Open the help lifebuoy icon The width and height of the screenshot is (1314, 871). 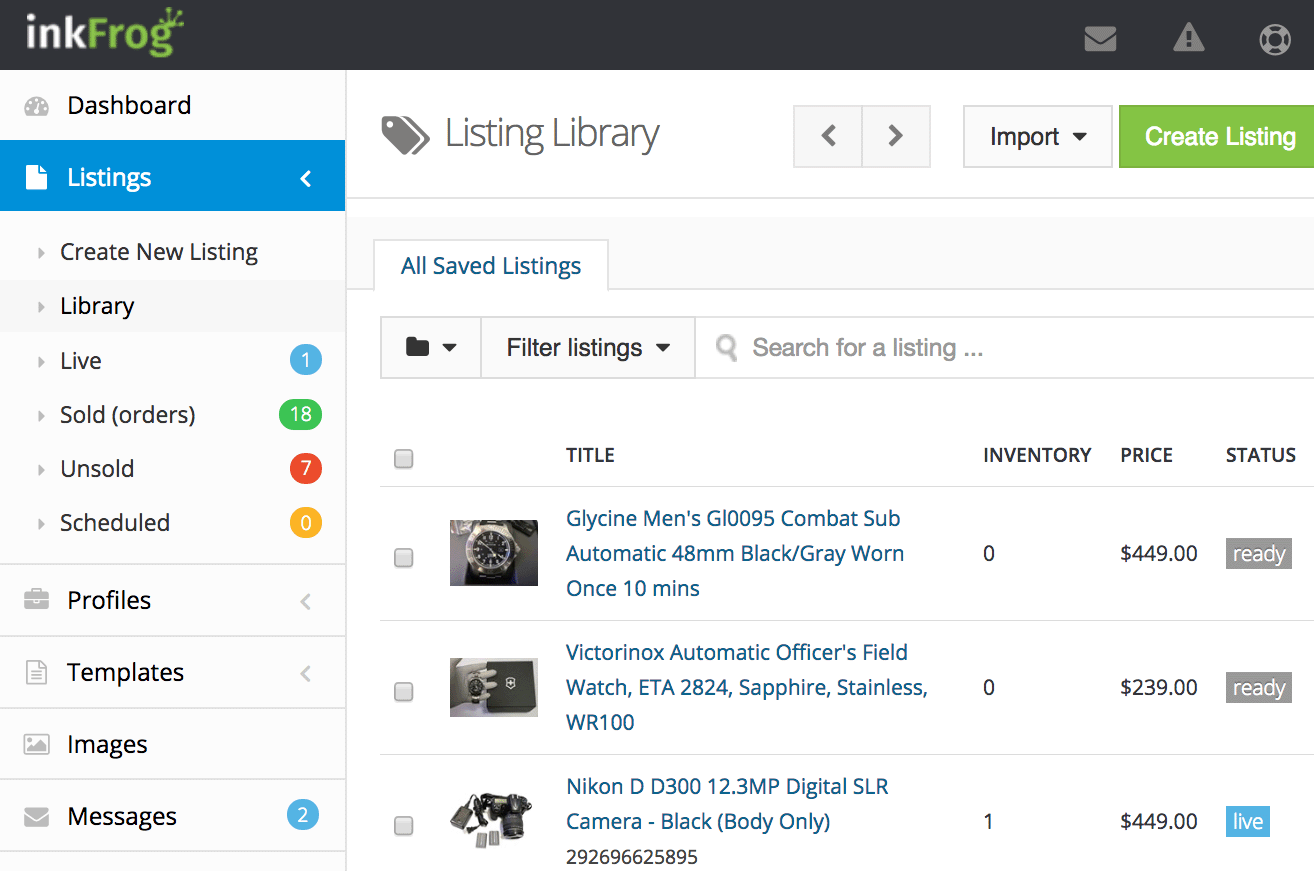pos(1275,39)
